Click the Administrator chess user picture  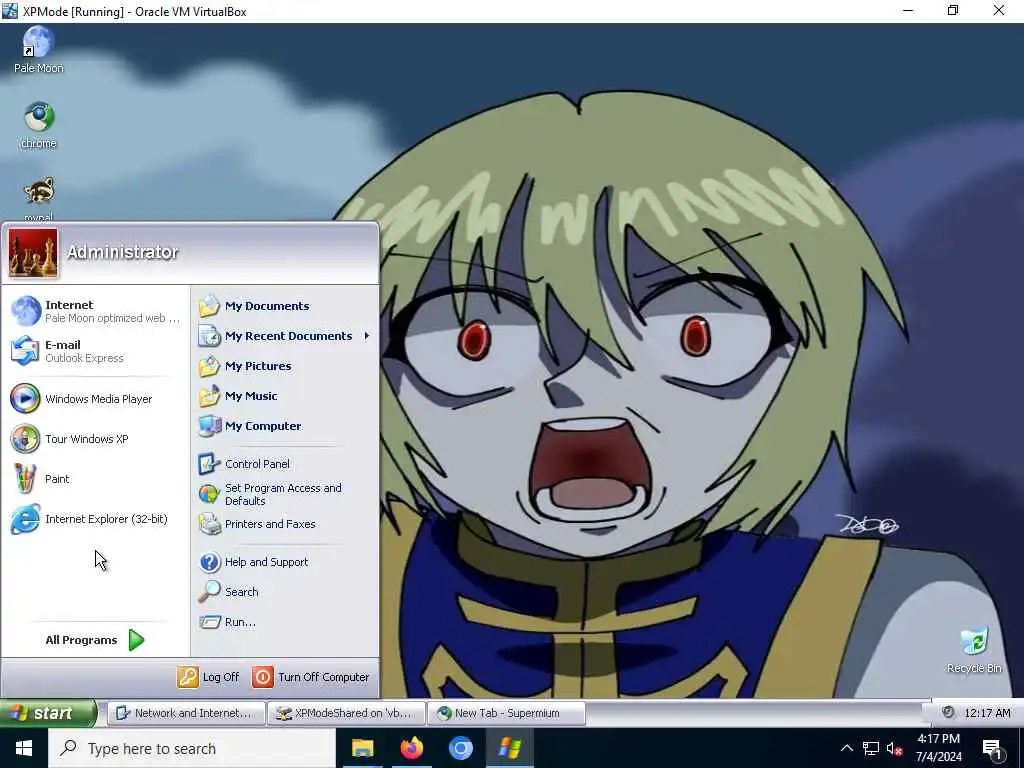[33, 253]
